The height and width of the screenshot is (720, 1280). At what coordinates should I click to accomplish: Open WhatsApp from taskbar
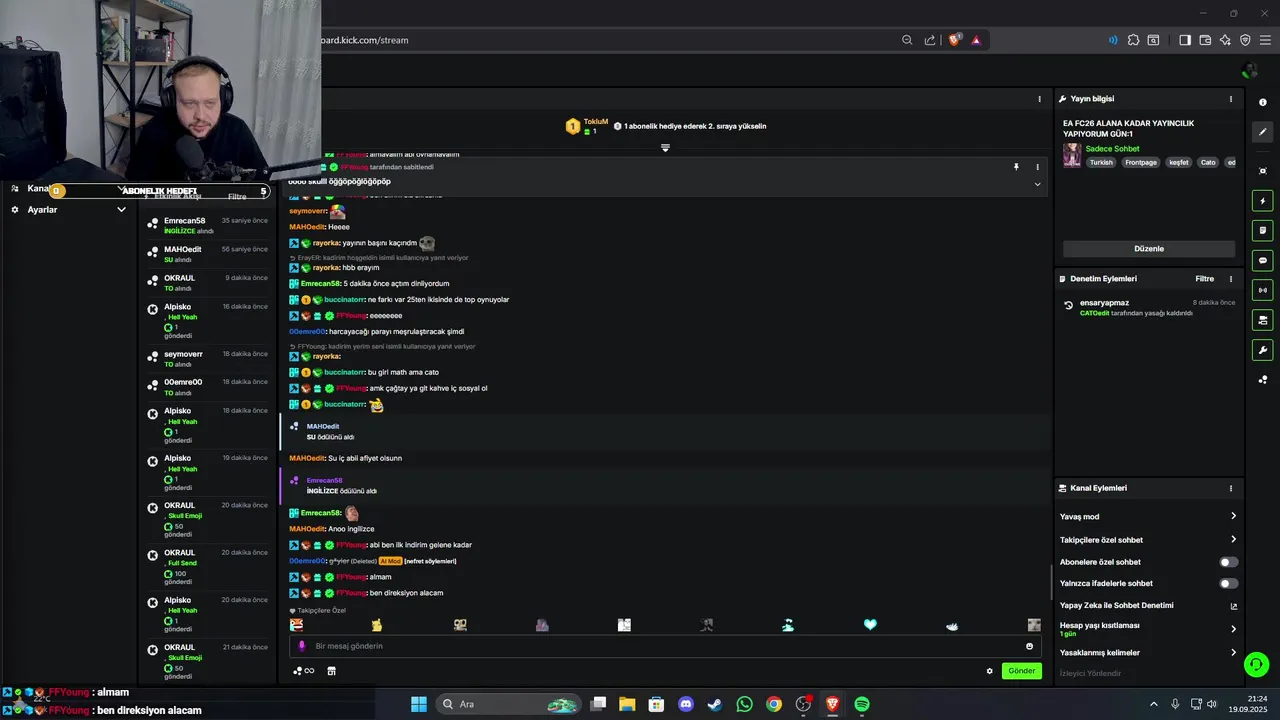click(744, 704)
